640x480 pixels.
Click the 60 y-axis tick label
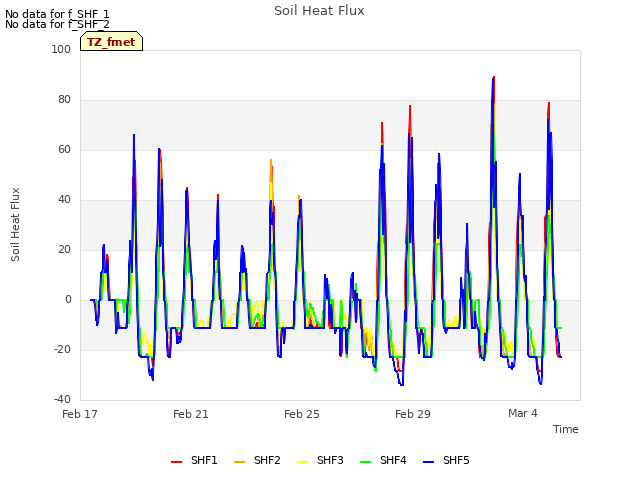(x=64, y=150)
